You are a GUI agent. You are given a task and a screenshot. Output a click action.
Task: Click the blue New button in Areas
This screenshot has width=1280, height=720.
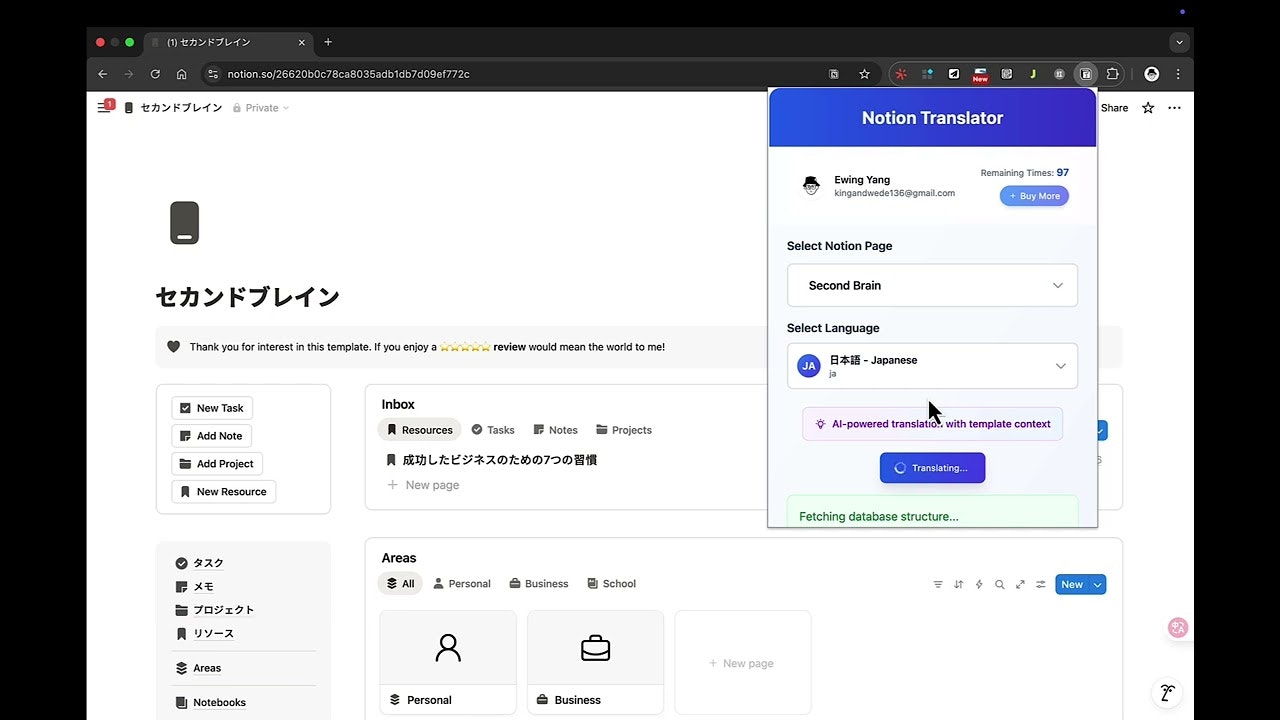[x=1072, y=584]
